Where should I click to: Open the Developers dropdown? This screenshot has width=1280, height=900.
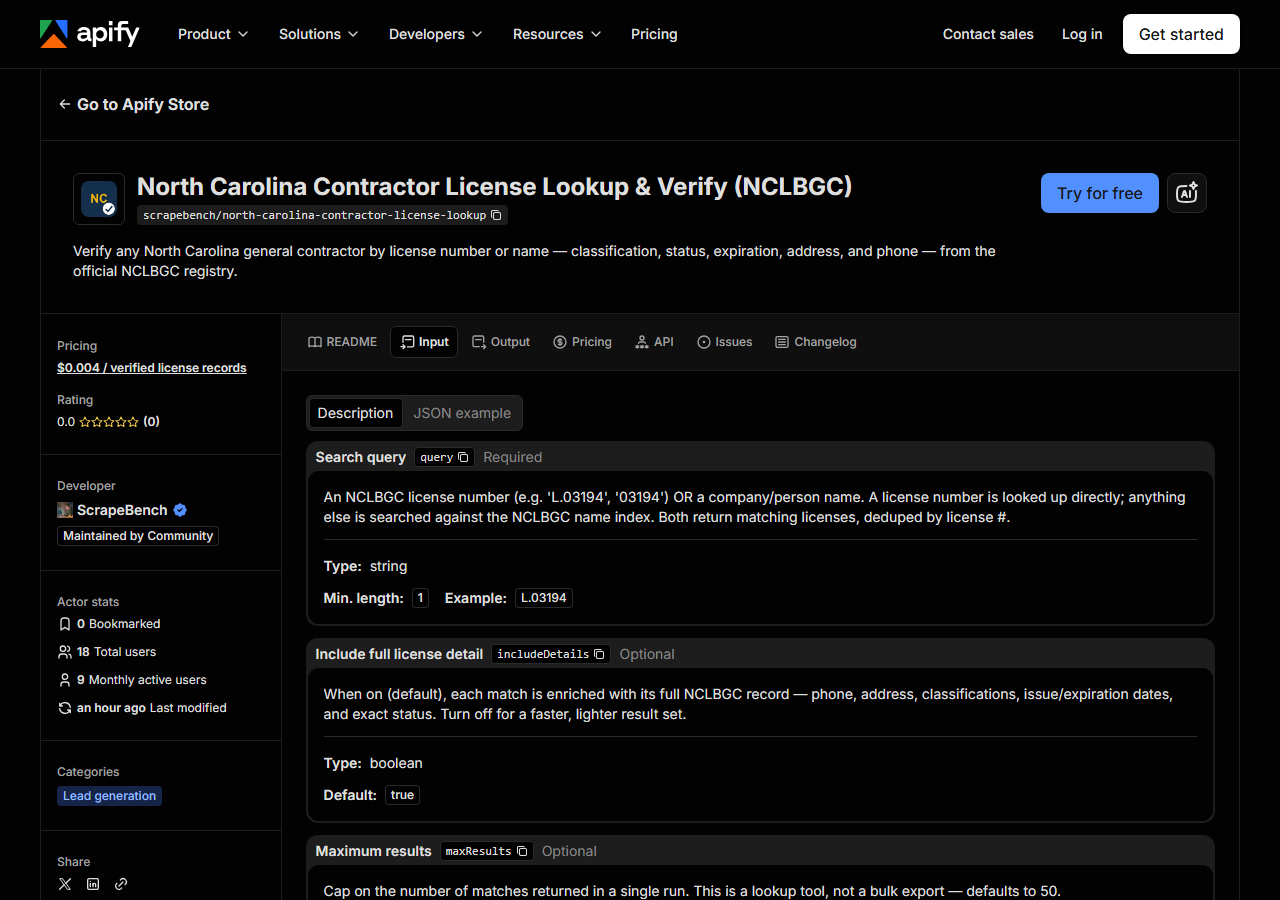[435, 34]
